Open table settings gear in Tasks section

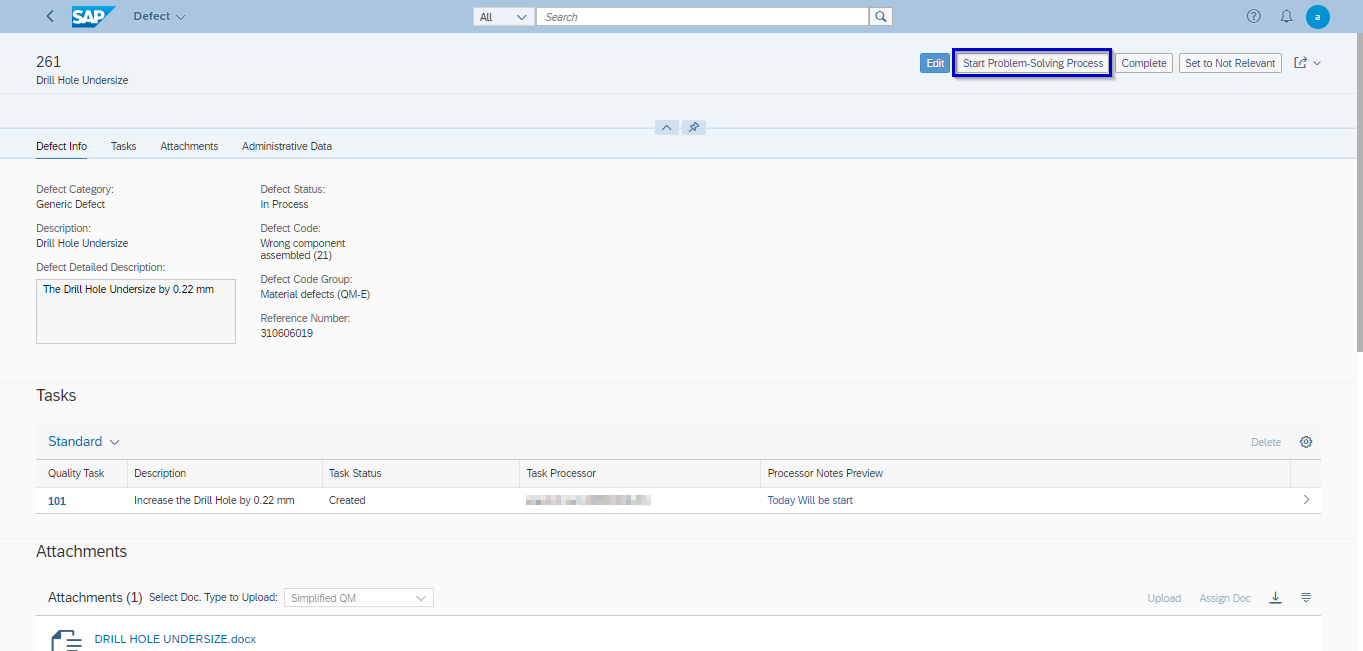click(x=1306, y=441)
